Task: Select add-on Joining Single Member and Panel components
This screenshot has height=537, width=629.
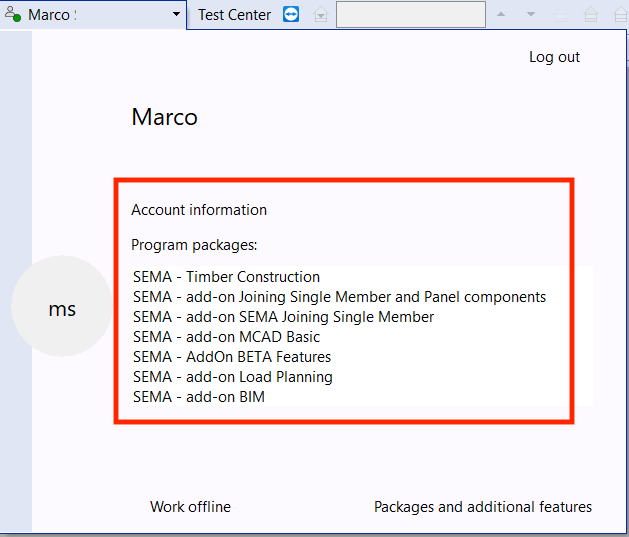Action: [x=339, y=297]
